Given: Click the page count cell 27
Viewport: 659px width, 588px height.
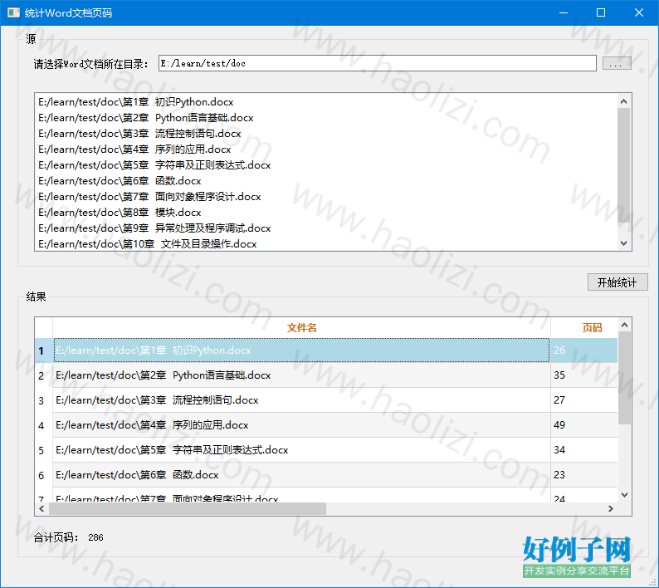Looking at the screenshot, I should (584, 400).
